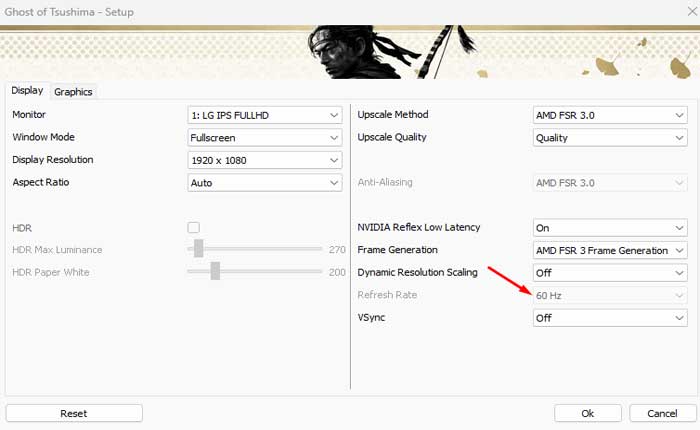
Task: Click the greyed-out Anti-Aliasing dropdown
Action: (x=610, y=183)
